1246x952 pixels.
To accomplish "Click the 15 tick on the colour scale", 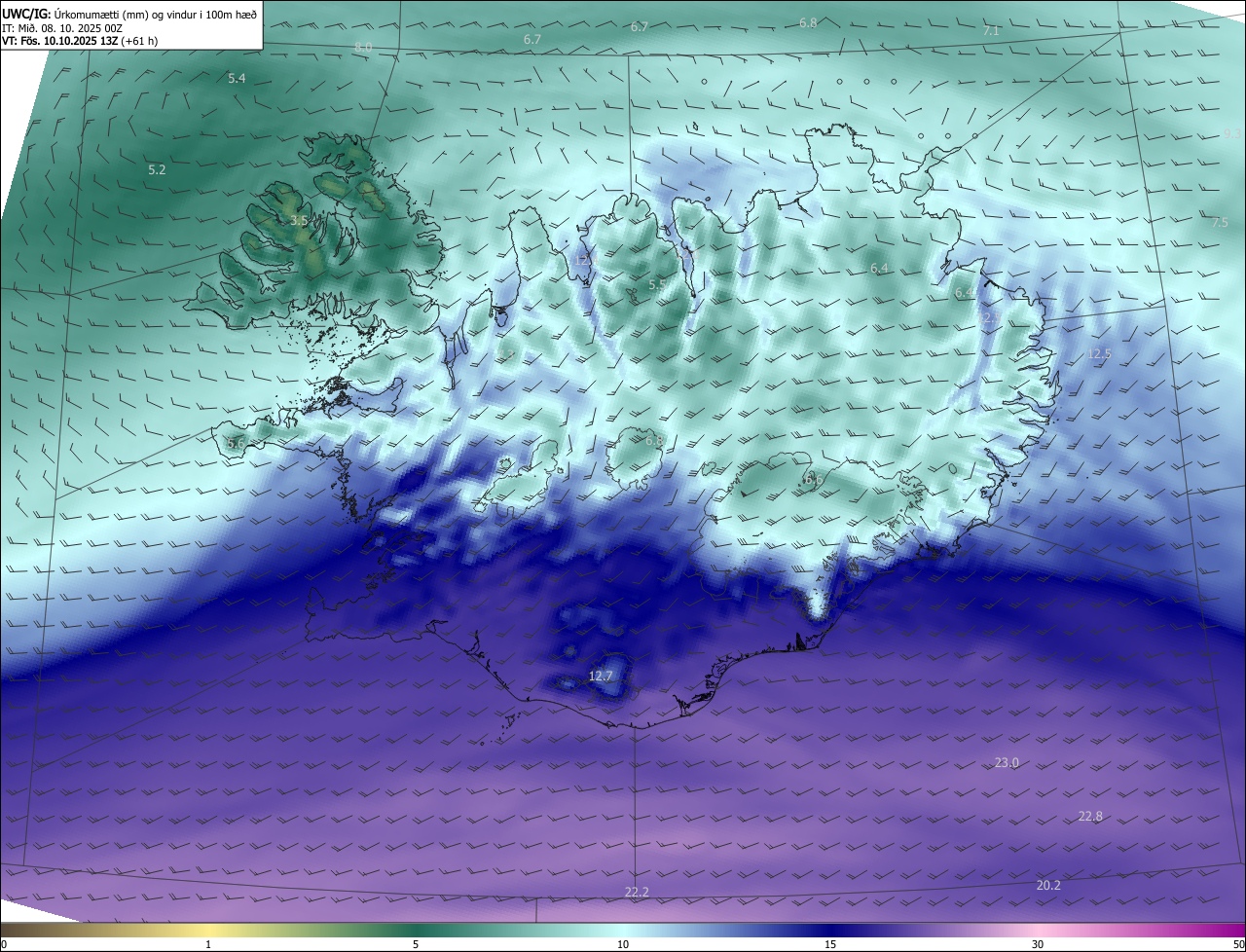I will click(830, 944).
